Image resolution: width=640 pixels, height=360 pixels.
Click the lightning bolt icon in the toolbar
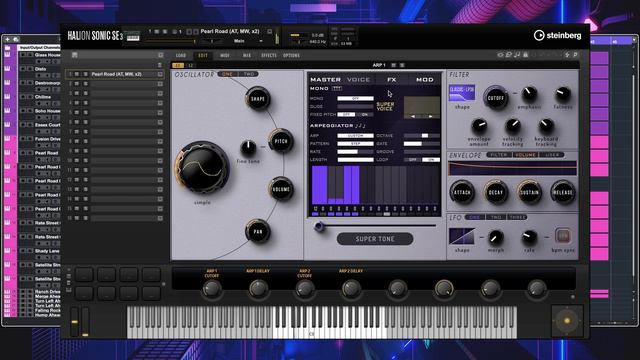tap(567, 55)
